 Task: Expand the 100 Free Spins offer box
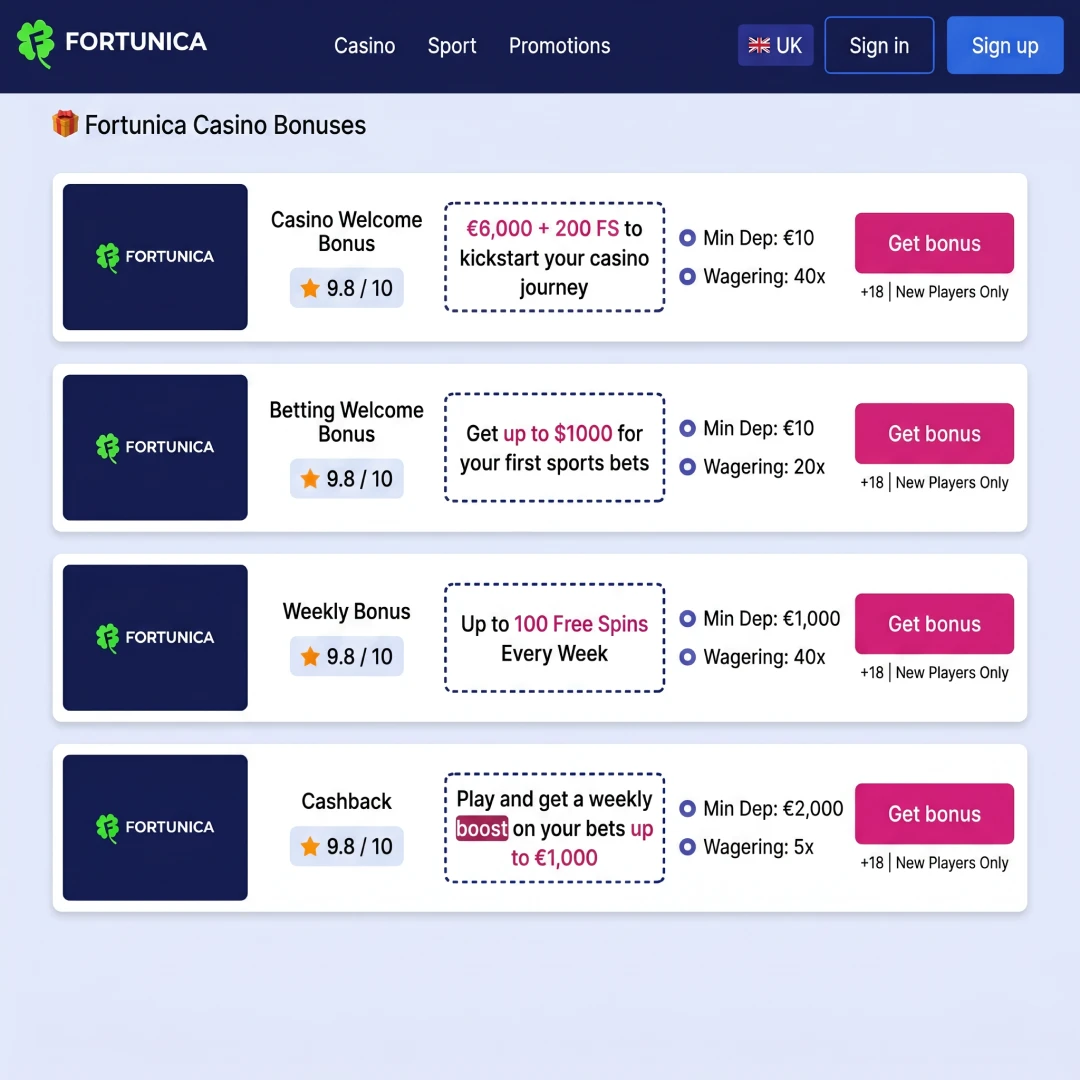pos(554,637)
